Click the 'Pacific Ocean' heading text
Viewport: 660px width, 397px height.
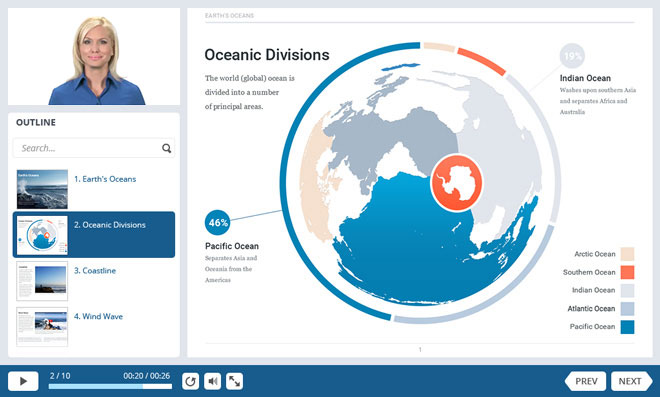tap(232, 246)
